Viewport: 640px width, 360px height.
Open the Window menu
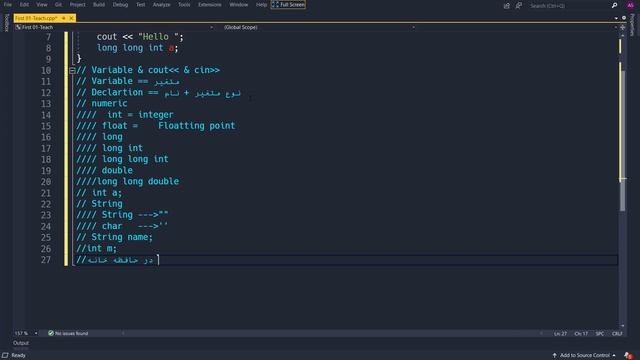tap(238, 4)
